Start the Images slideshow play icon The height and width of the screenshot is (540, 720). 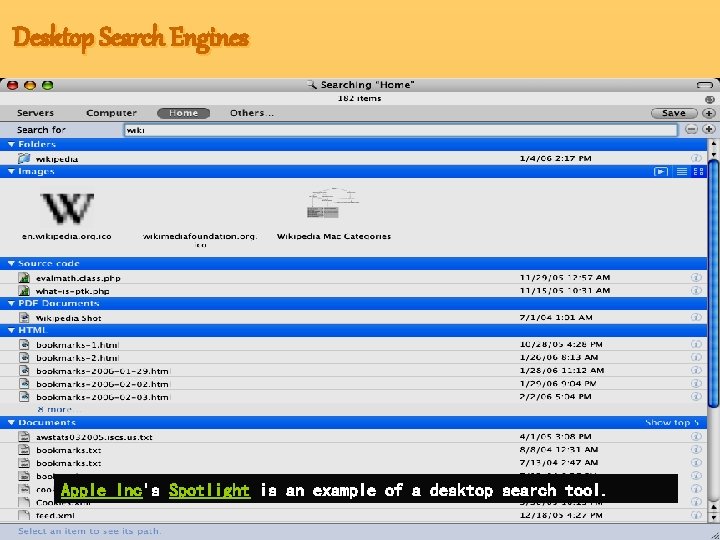pos(661,172)
